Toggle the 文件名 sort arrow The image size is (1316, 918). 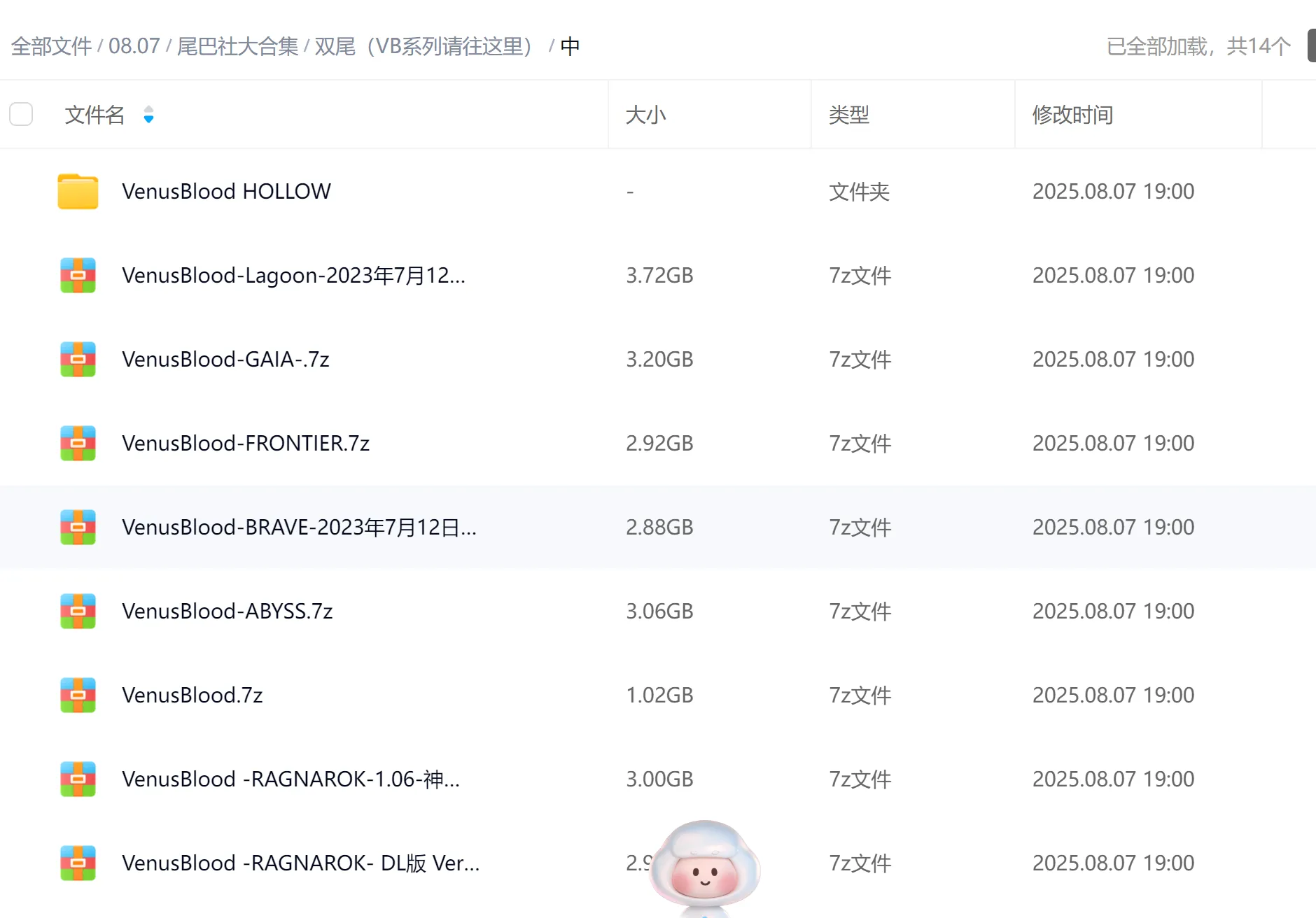[x=148, y=114]
